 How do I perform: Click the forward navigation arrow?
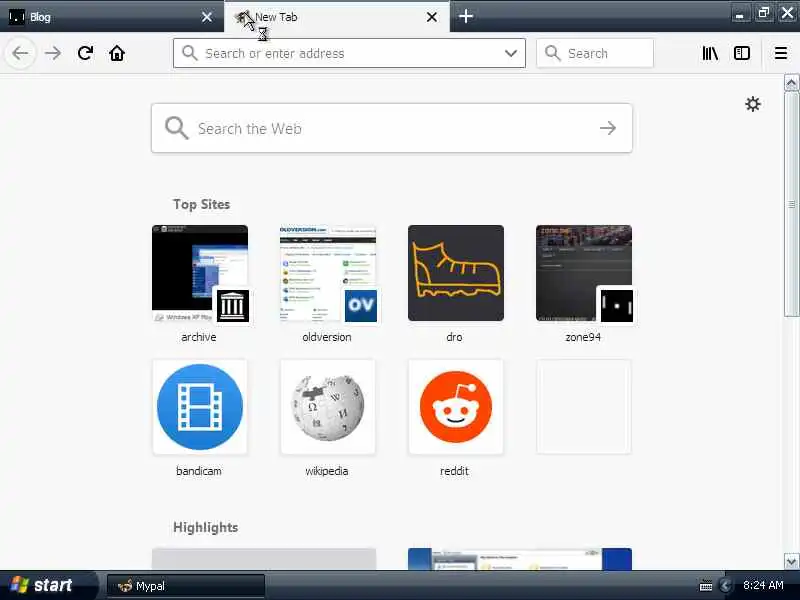[53, 53]
